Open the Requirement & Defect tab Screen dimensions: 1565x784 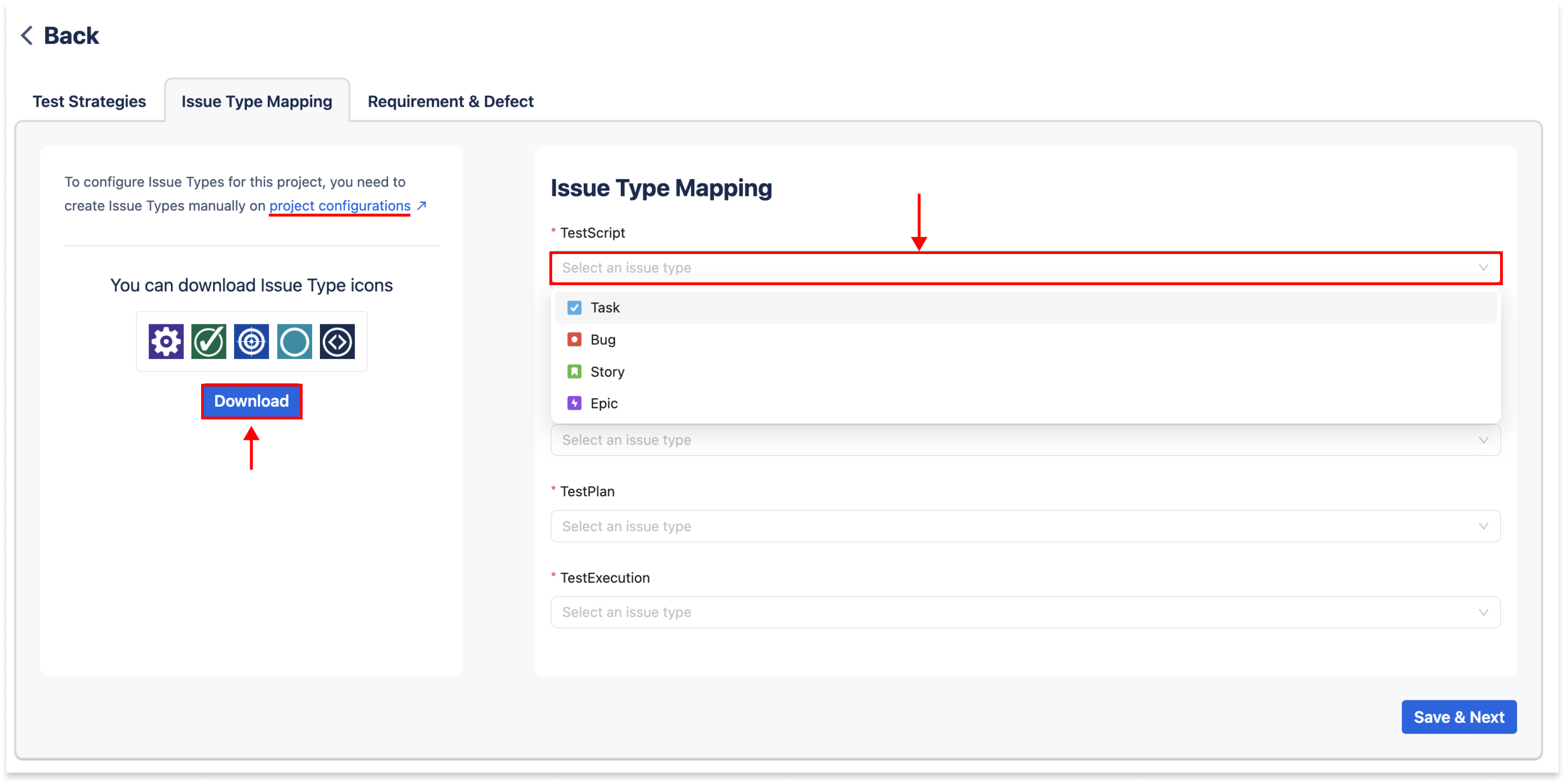(450, 101)
